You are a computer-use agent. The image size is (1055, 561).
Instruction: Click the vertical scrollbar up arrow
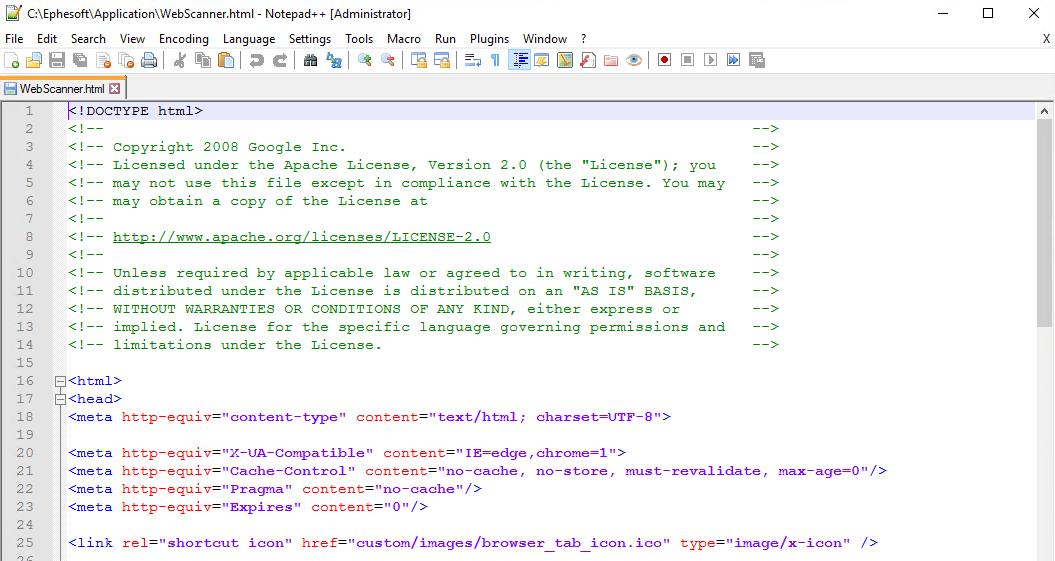(1044, 111)
